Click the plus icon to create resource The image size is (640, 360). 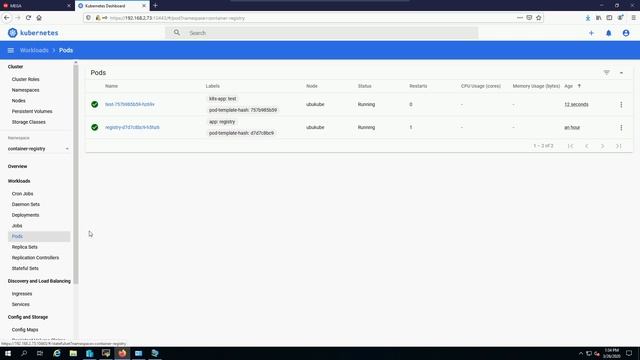point(591,33)
